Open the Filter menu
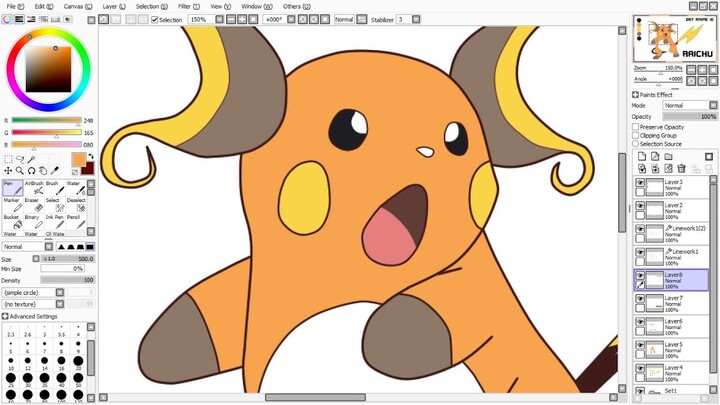Image resolution: width=720 pixels, height=405 pixels. click(189, 6)
